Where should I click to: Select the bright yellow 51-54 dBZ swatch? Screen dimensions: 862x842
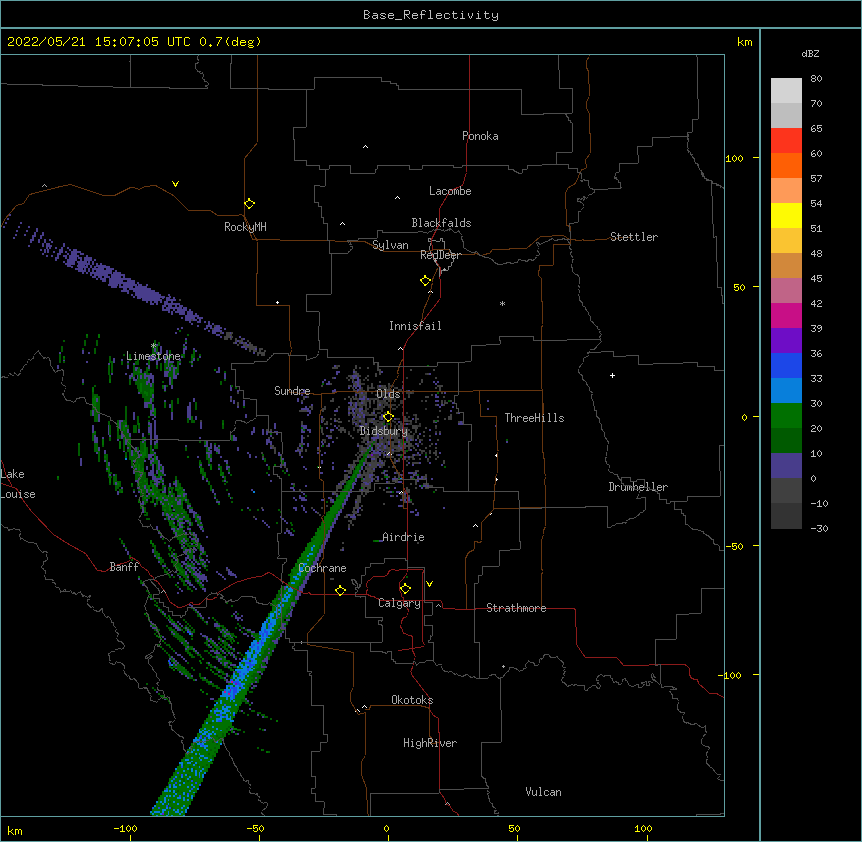coord(786,216)
